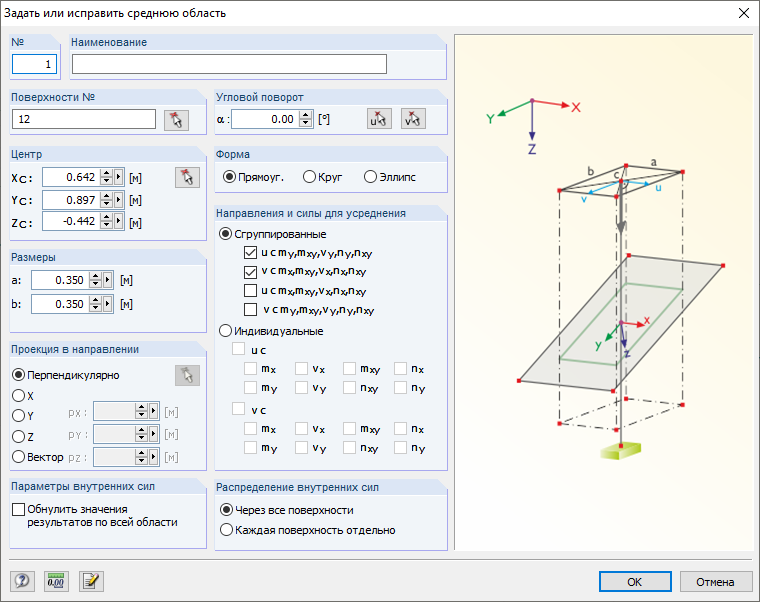This screenshot has width=760, height=602.
Task: Confirm the dialog with OK
Action: (x=635, y=582)
